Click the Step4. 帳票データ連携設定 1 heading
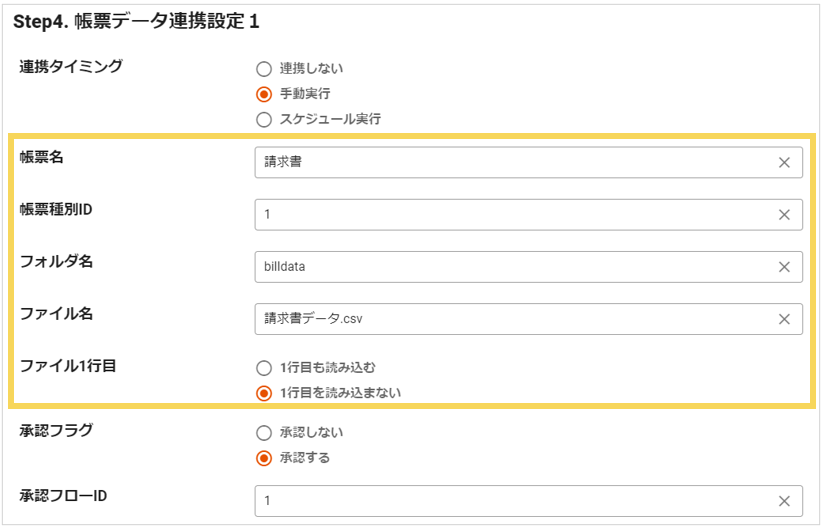The width and height of the screenshot is (824, 529). click(137, 21)
